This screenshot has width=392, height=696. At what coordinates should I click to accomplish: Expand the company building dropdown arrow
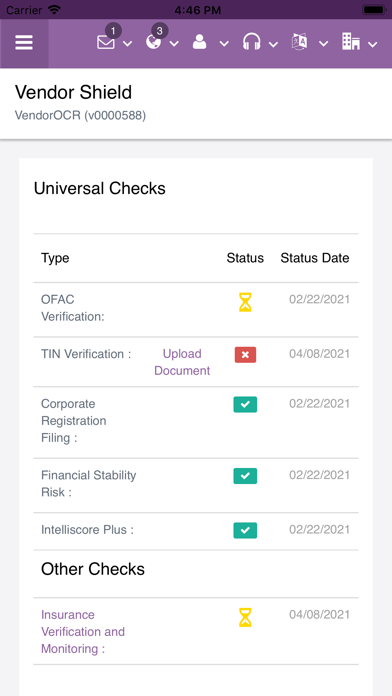pyautogui.click(x=372, y=44)
